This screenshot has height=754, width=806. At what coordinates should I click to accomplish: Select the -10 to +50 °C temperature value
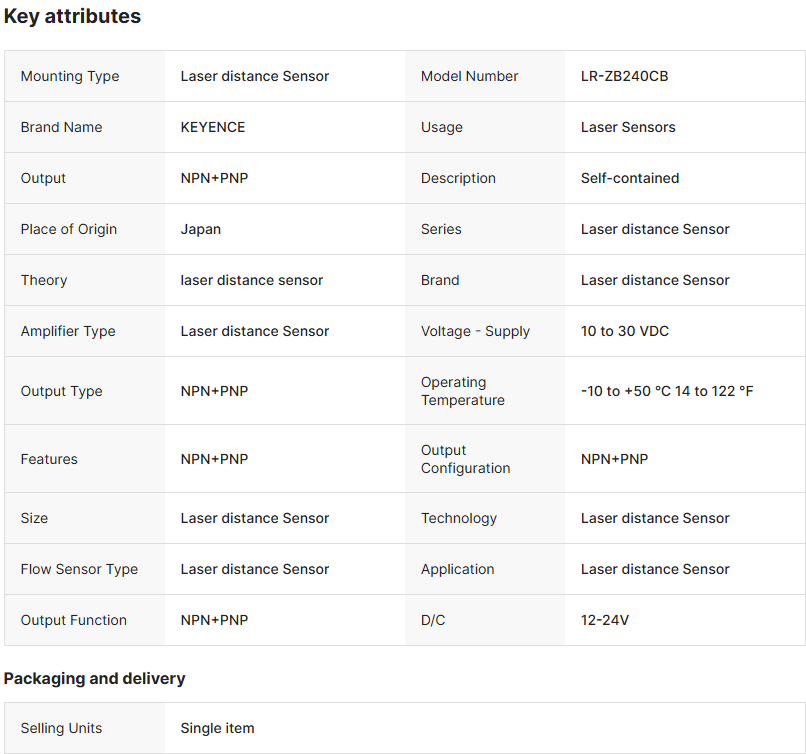pyautogui.click(x=666, y=391)
